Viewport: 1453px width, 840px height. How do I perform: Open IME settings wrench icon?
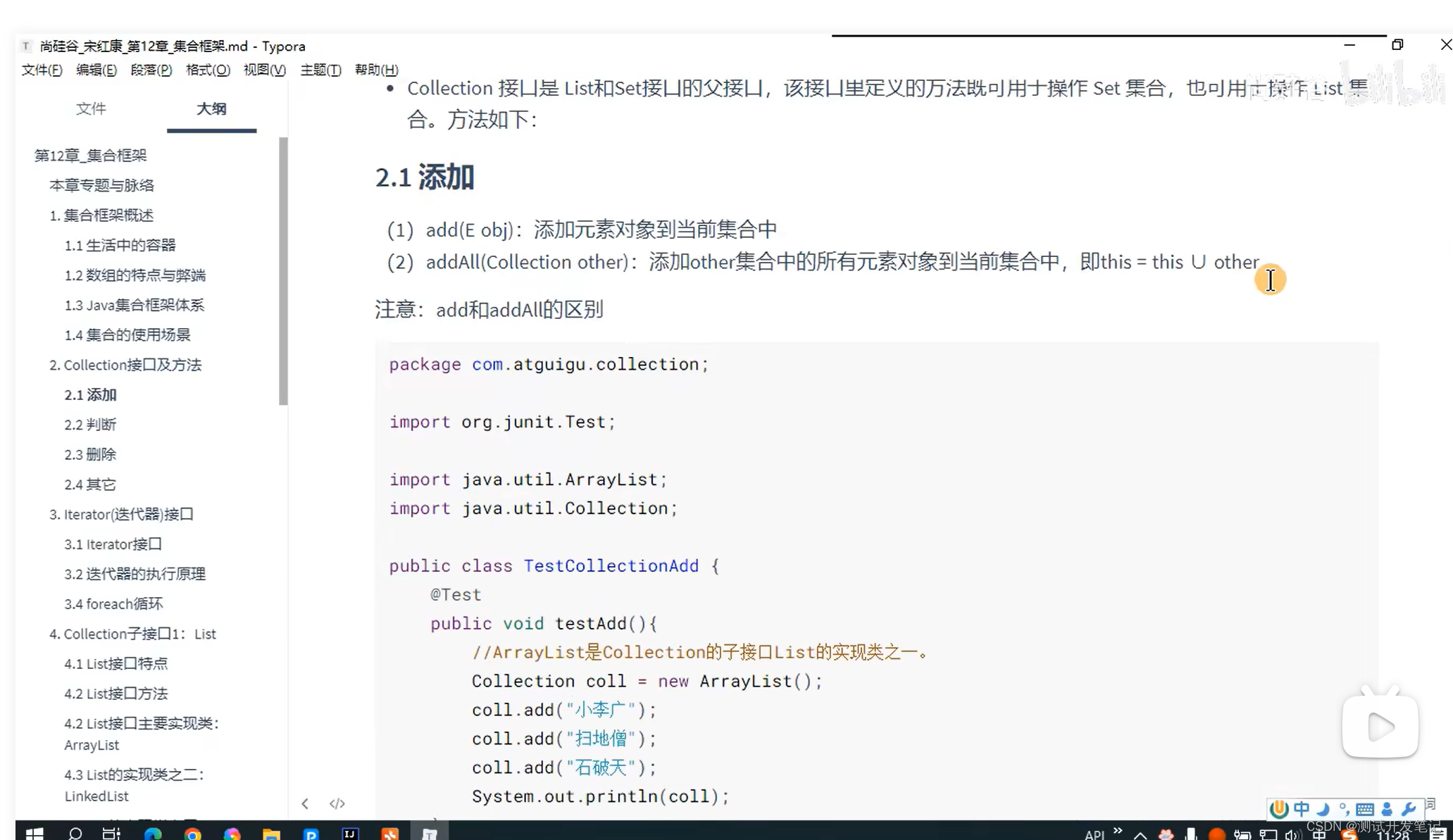click(x=1408, y=809)
